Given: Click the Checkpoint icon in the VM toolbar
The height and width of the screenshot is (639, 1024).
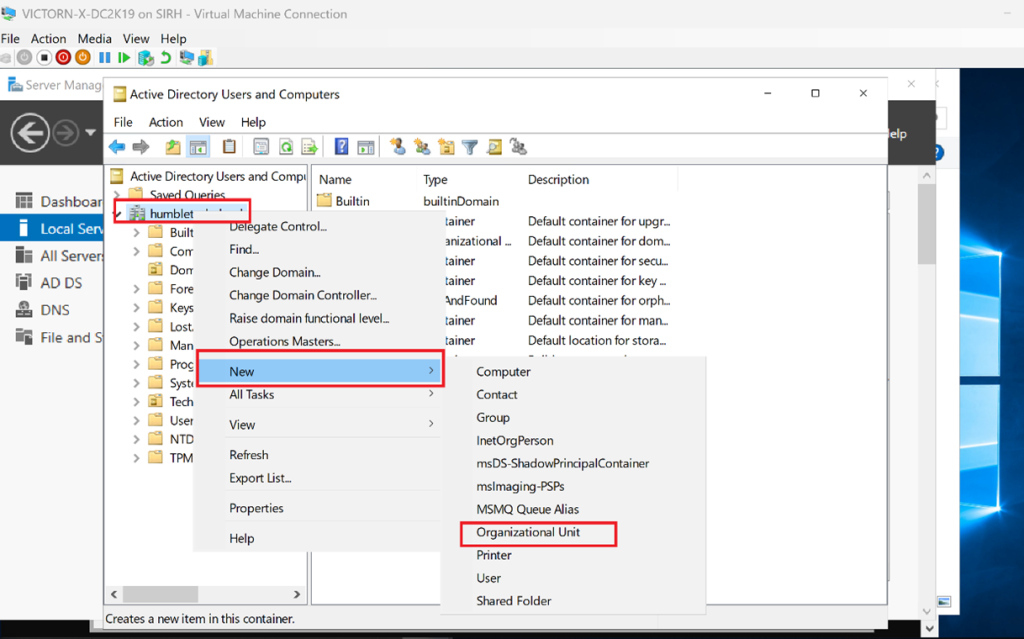Looking at the screenshot, I should pos(145,58).
